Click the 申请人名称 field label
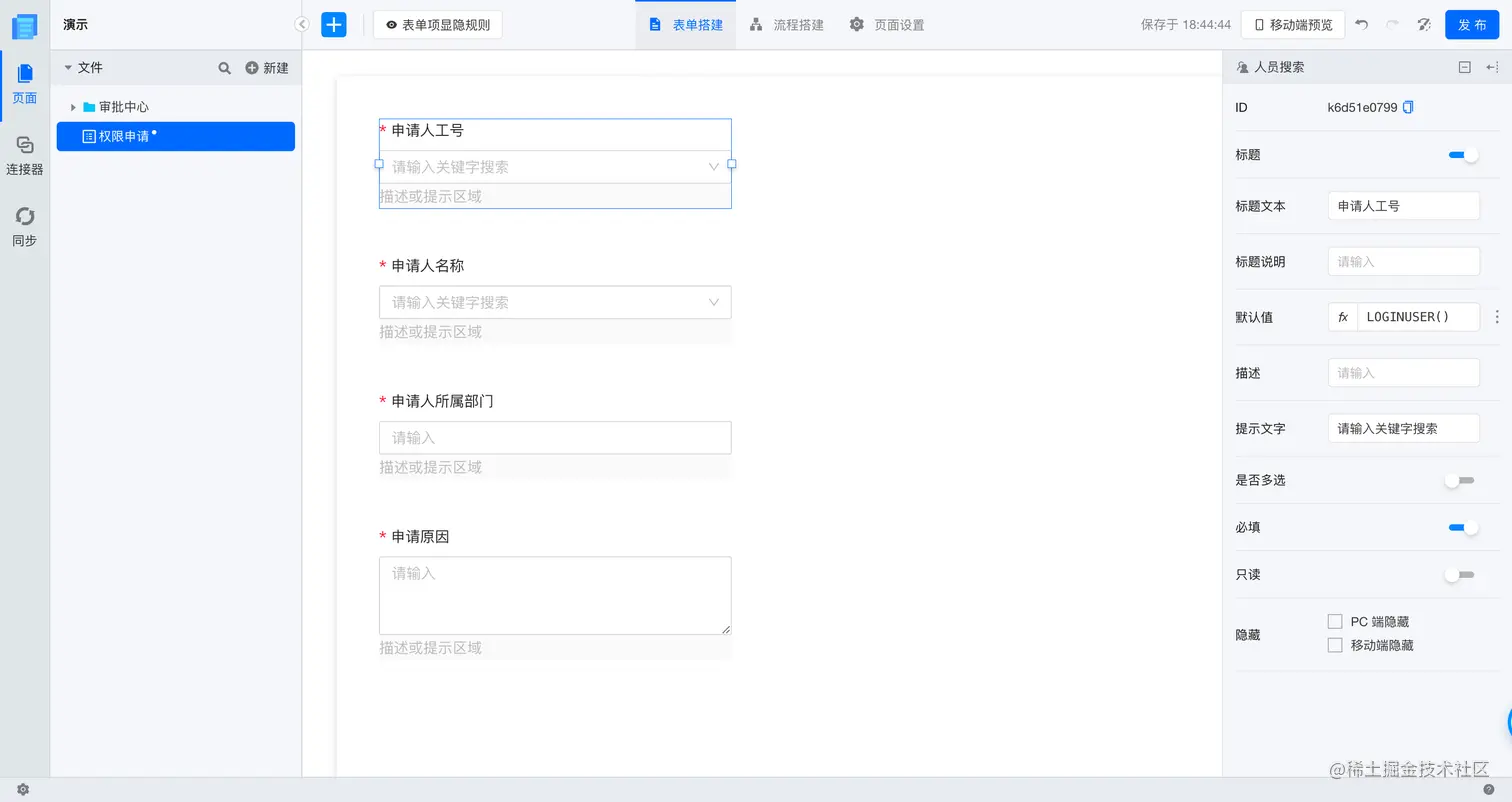 pos(428,266)
